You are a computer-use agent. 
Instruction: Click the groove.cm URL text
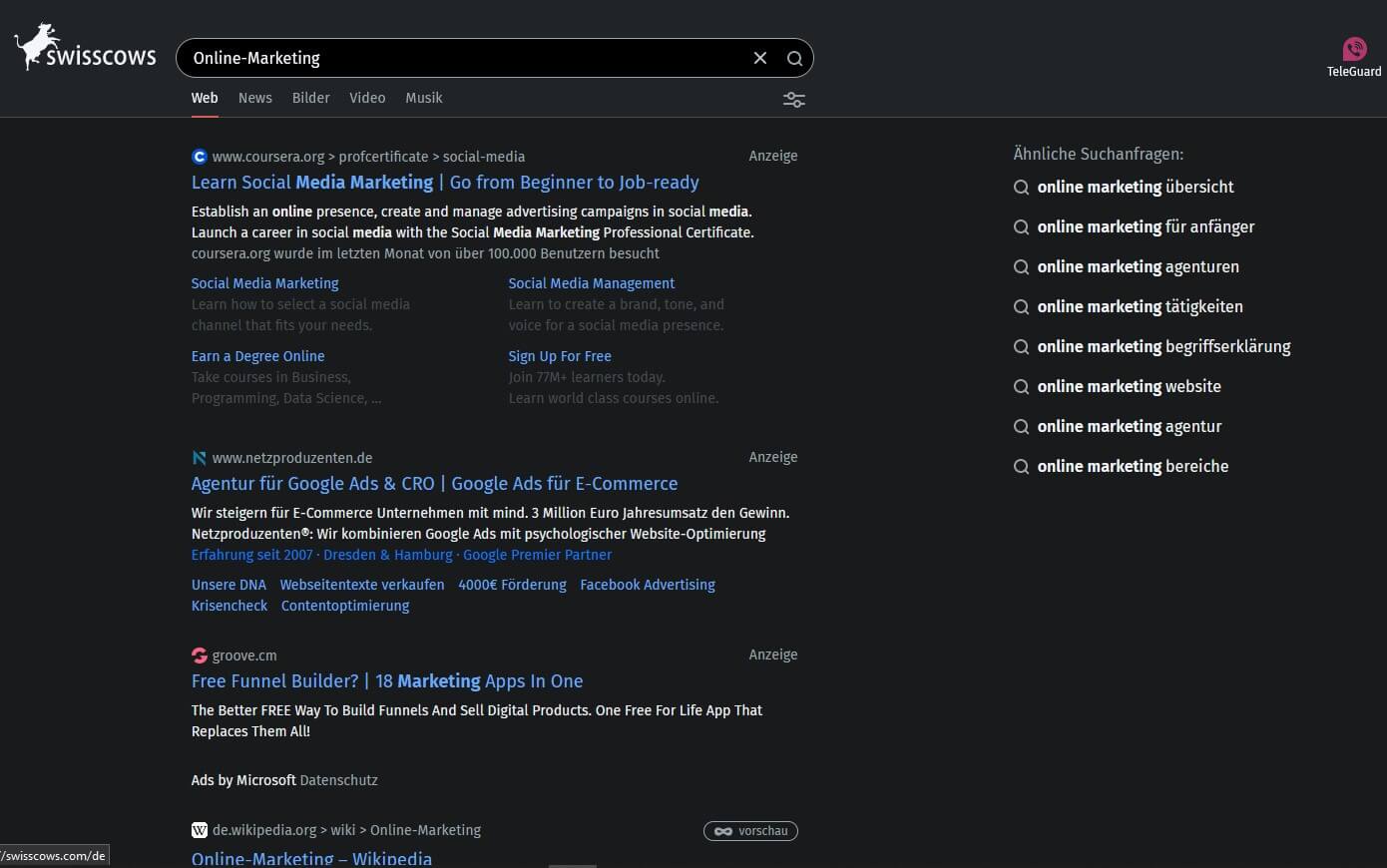[x=244, y=655]
